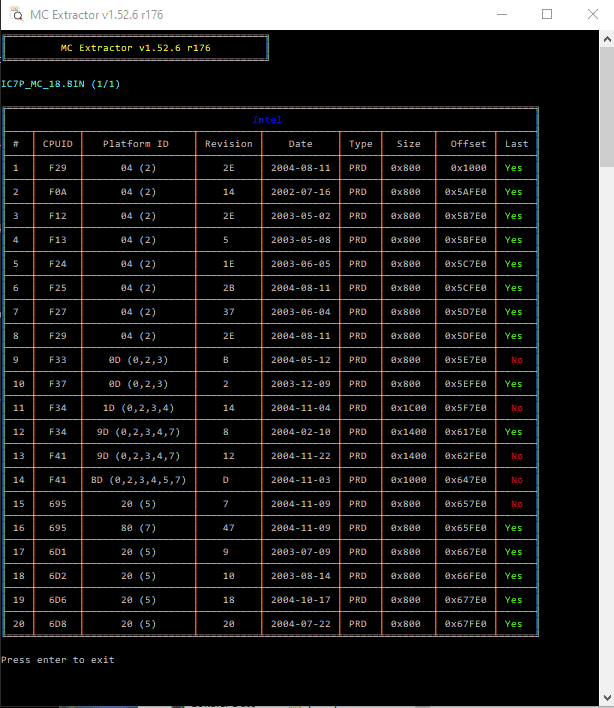Click offset 0x5DFE0

coord(465,336)
